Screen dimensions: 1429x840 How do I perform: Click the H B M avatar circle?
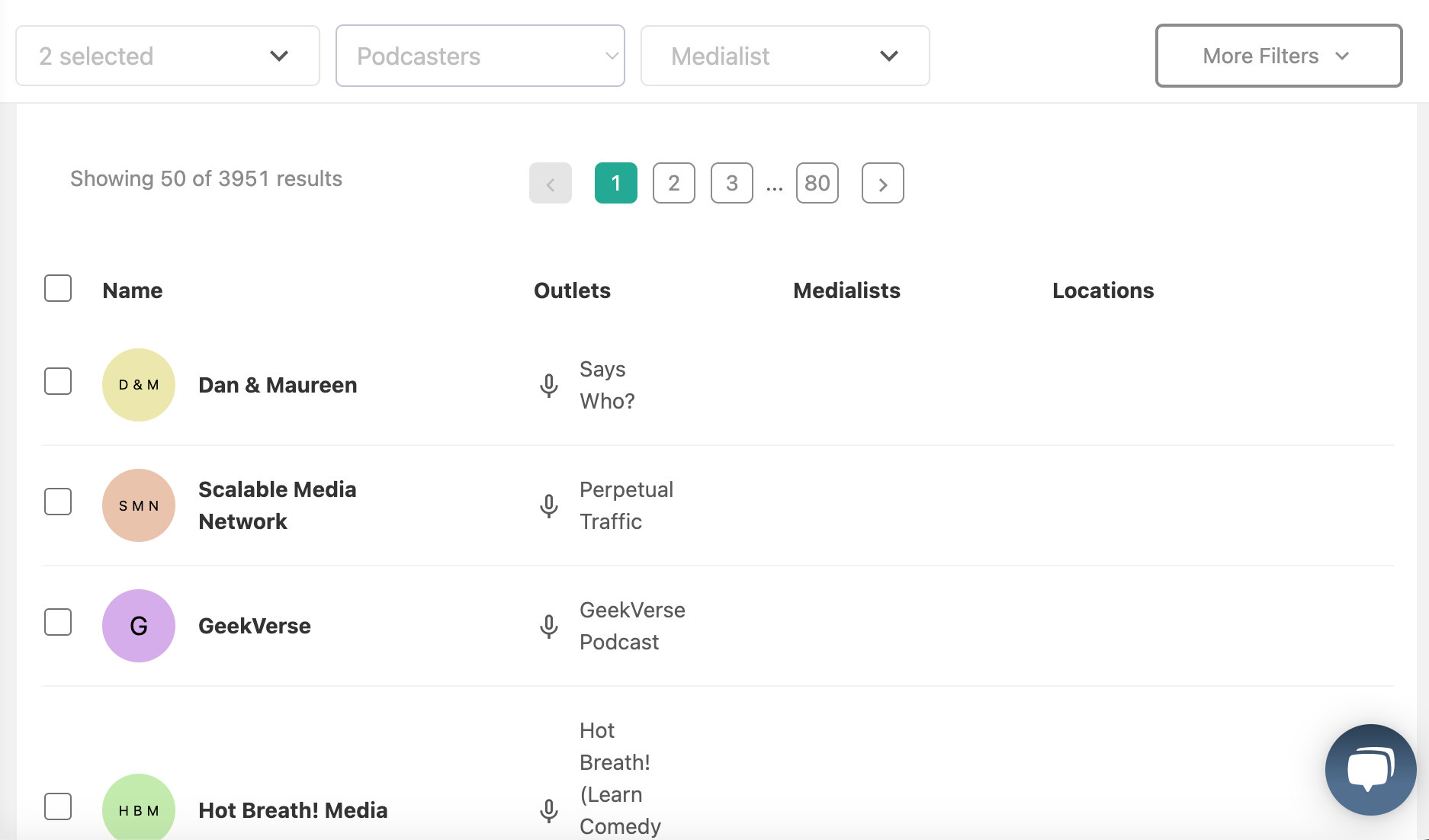[139, 807]
